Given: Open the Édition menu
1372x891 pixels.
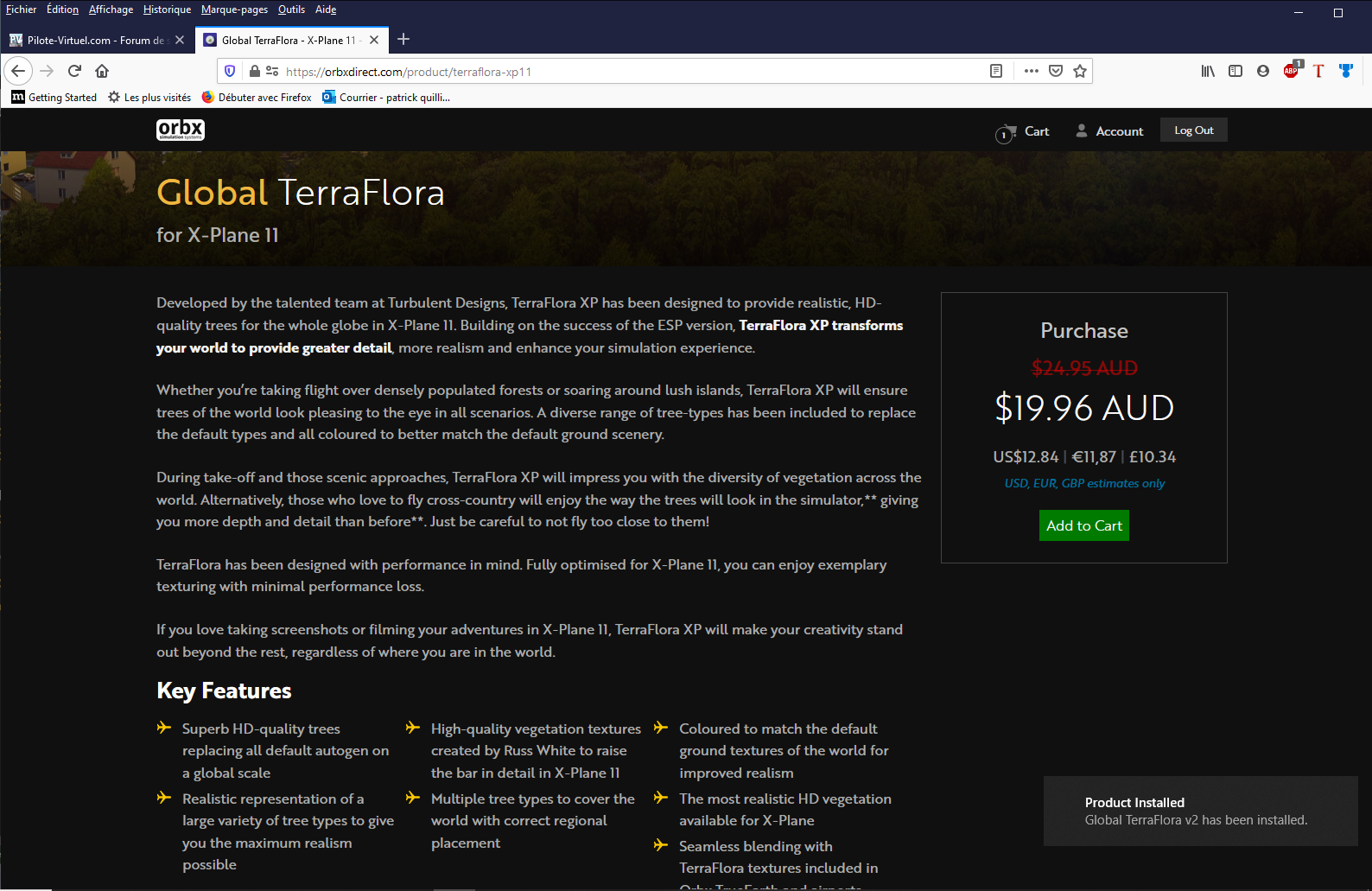Looking at the screenshot, I should [x=62, y=10].
